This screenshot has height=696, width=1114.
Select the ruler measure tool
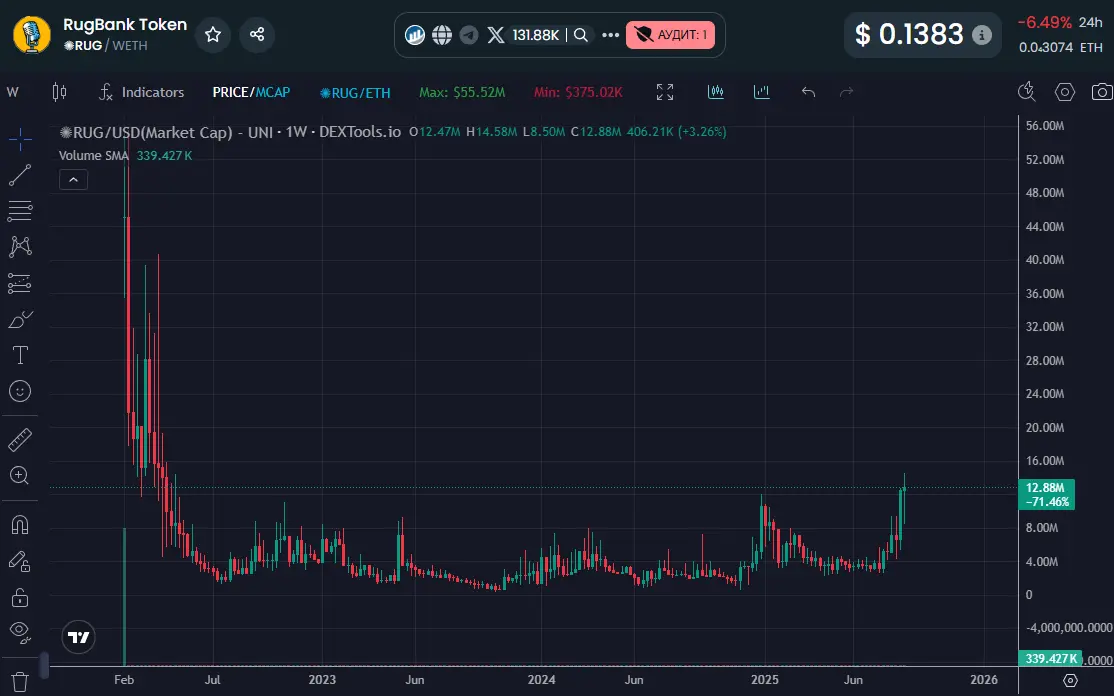(20, 440)
